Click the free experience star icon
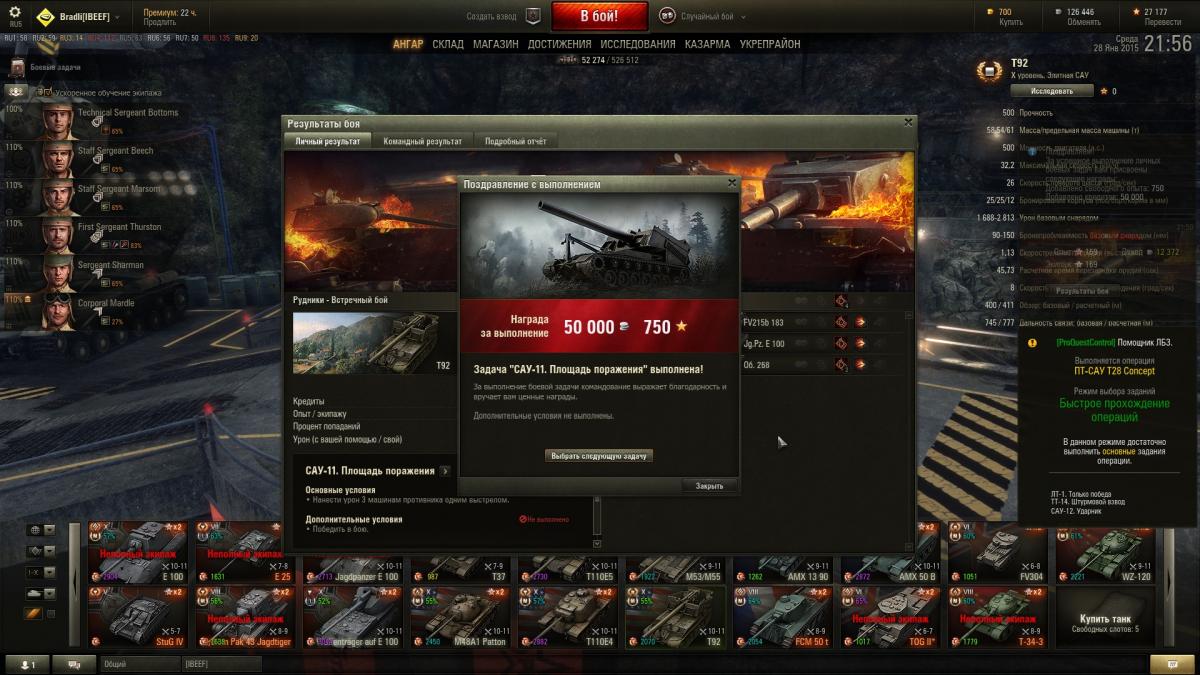 pyautogui.click(x=1135, y=12)
